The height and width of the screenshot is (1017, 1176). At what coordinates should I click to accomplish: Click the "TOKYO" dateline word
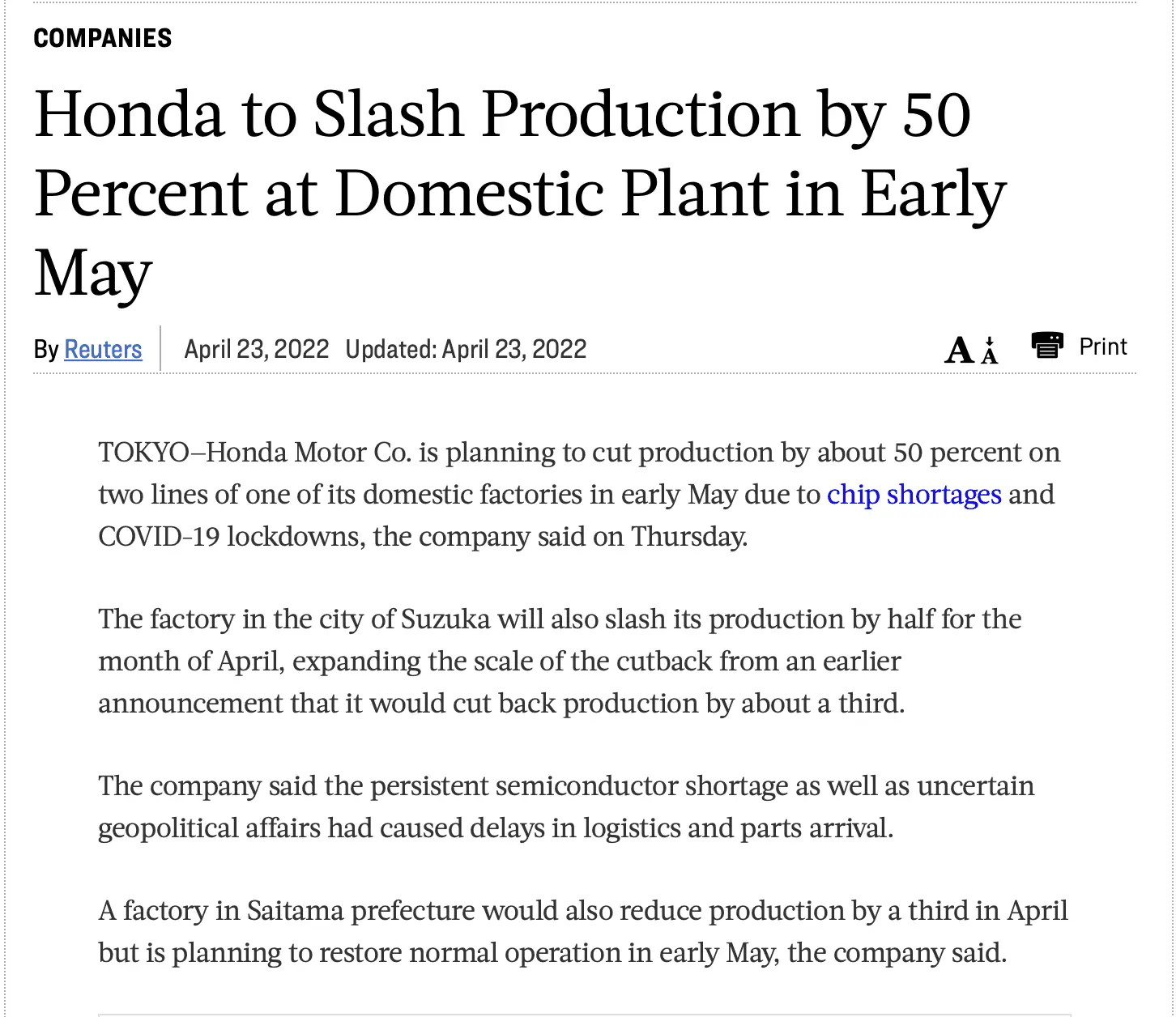[x=143, y=453]
